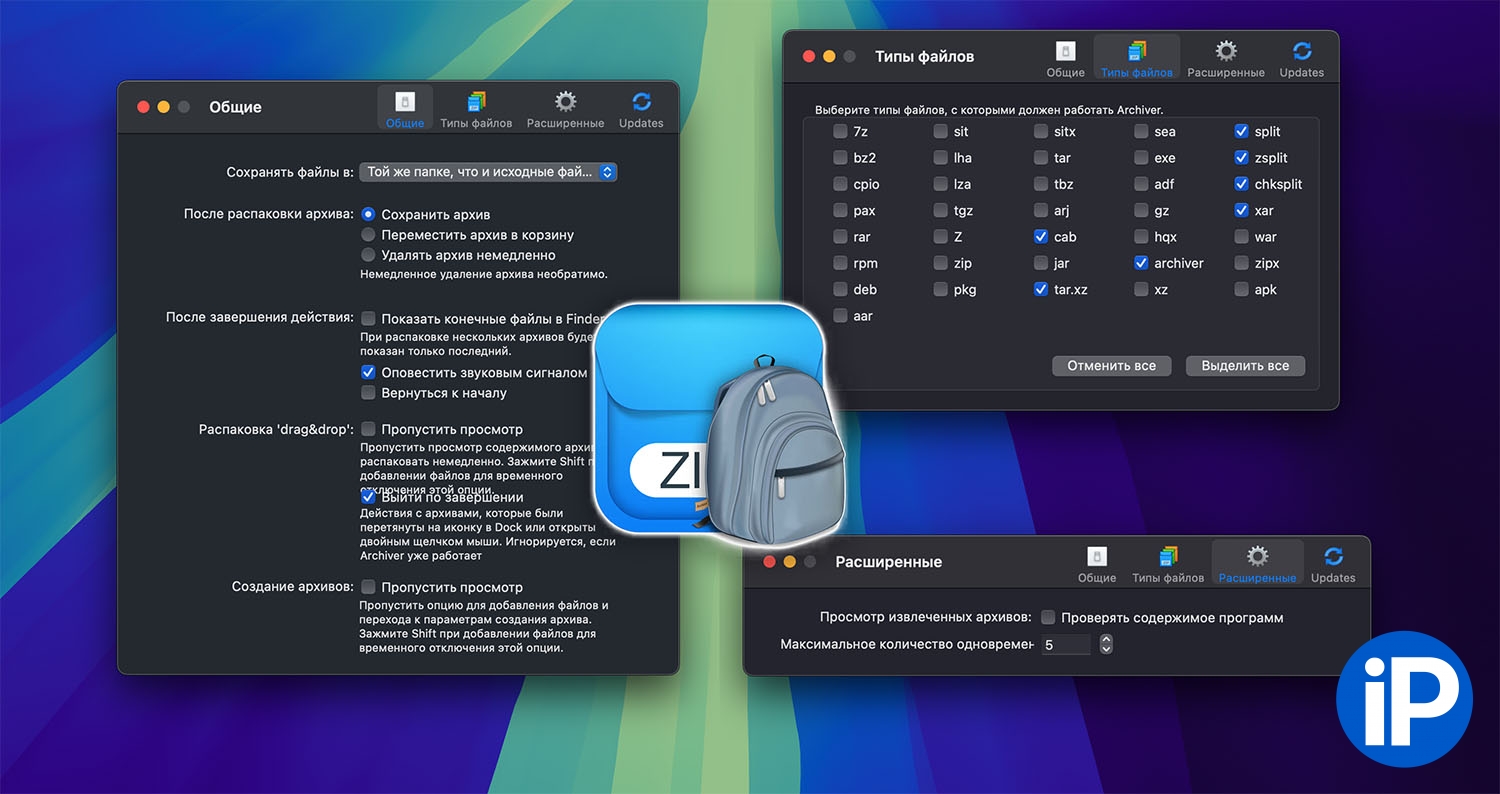Uncheck the cab file type
Image resolution: width=1500 pixels, height=794 pixels.
pyautogui.click(x=1041, y=237)
